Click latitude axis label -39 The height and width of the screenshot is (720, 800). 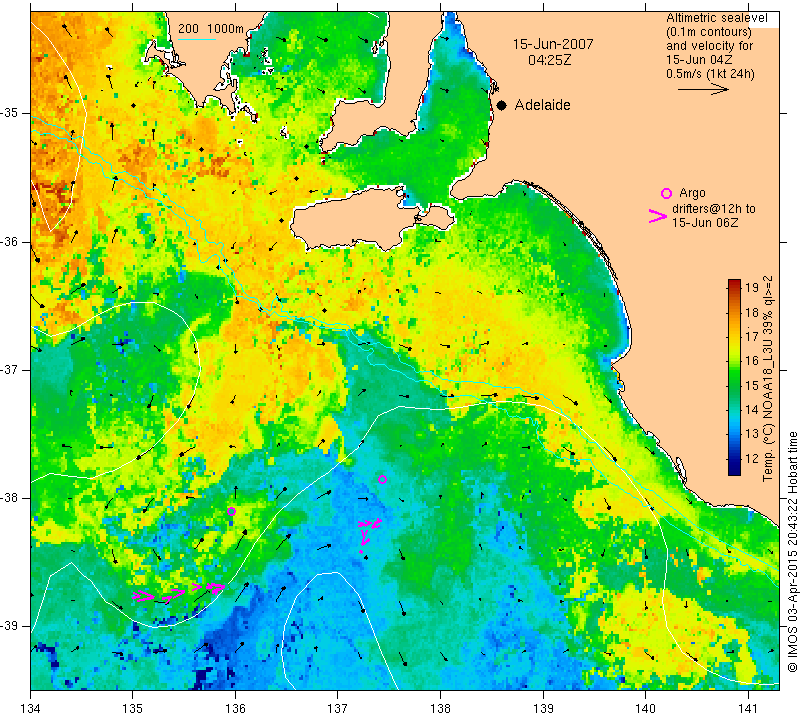(x=10, y=626)
